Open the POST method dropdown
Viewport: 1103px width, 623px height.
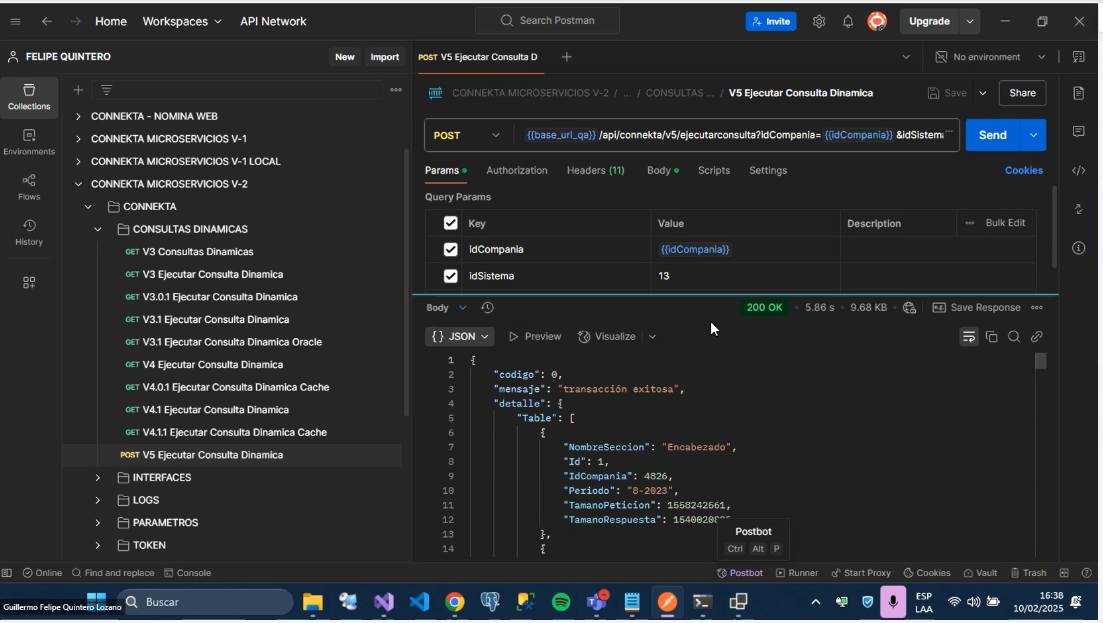(x=468, y=135)
